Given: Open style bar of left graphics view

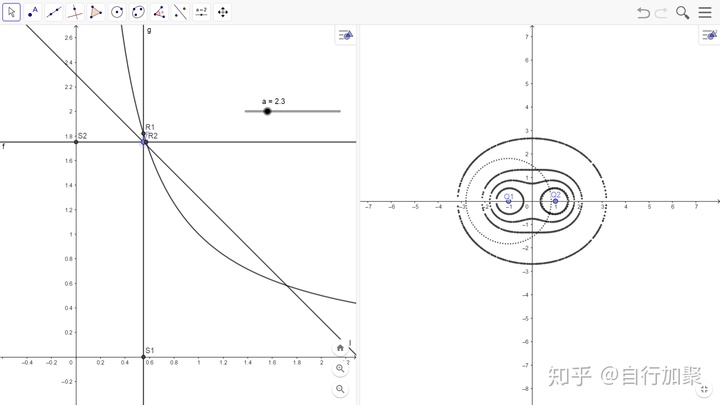Looking at the screenshot, I should point(345,35).
